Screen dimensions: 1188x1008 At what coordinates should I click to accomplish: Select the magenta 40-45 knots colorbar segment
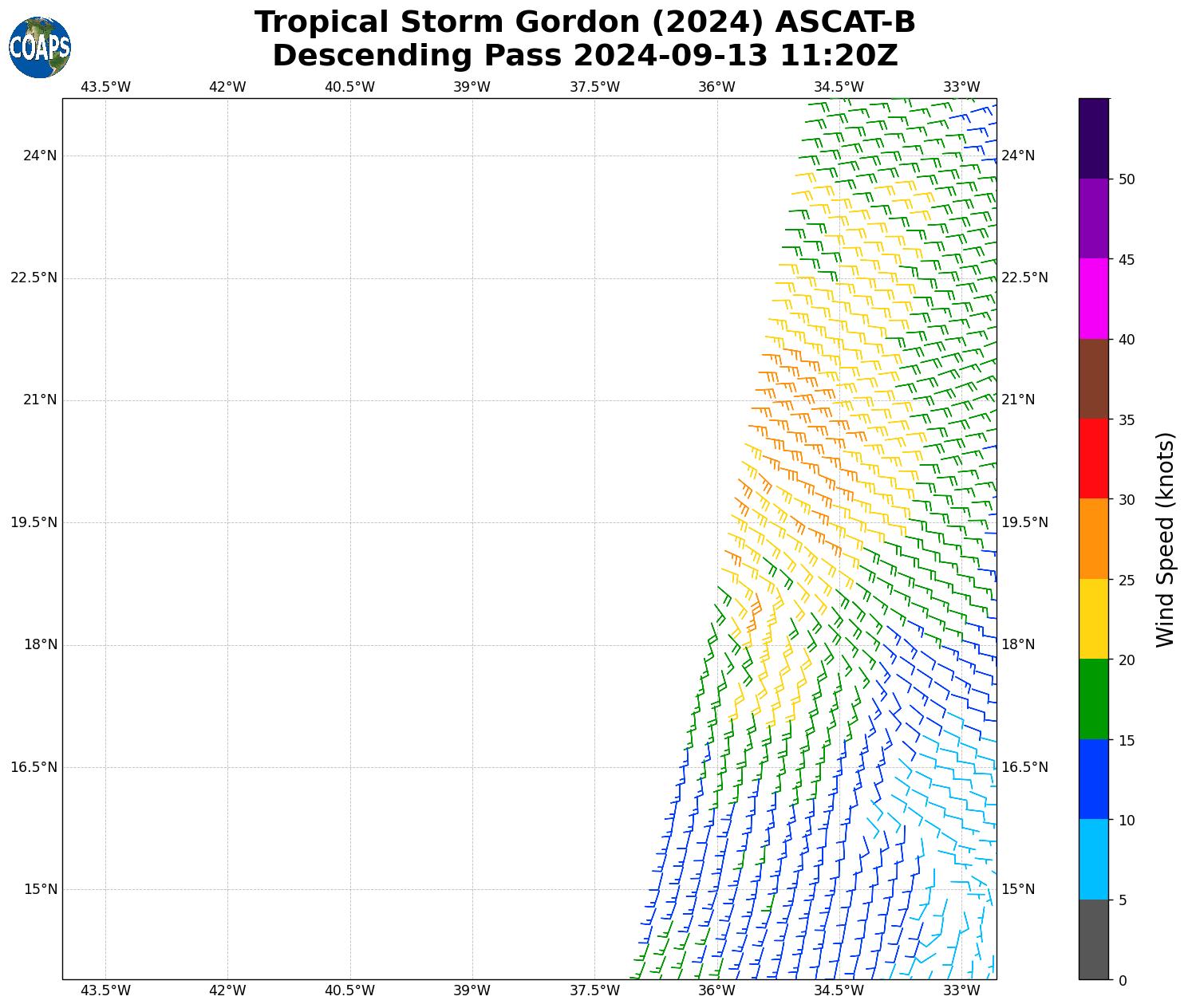1093,298
